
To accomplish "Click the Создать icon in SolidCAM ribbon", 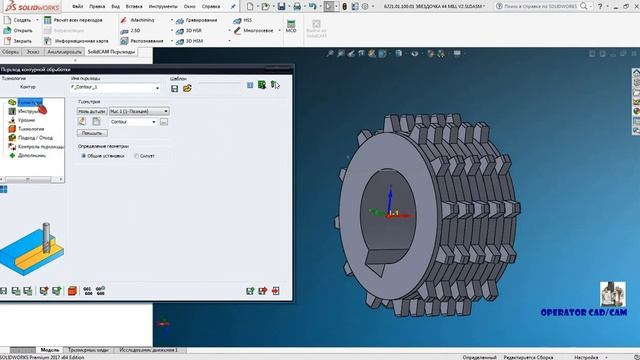I will click(7, 20).
